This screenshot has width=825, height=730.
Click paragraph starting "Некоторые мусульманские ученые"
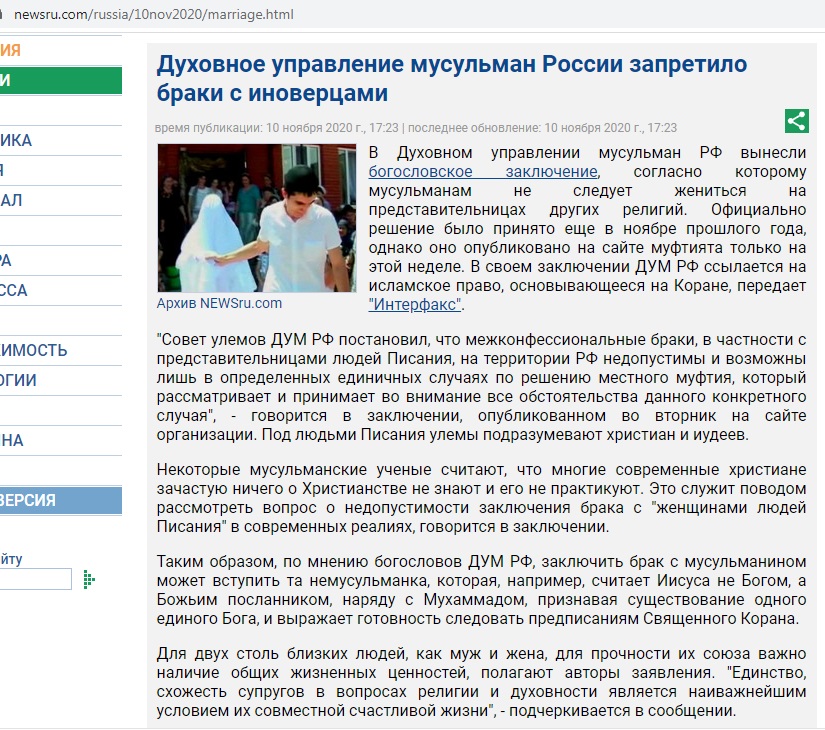[x=481, y=498]
